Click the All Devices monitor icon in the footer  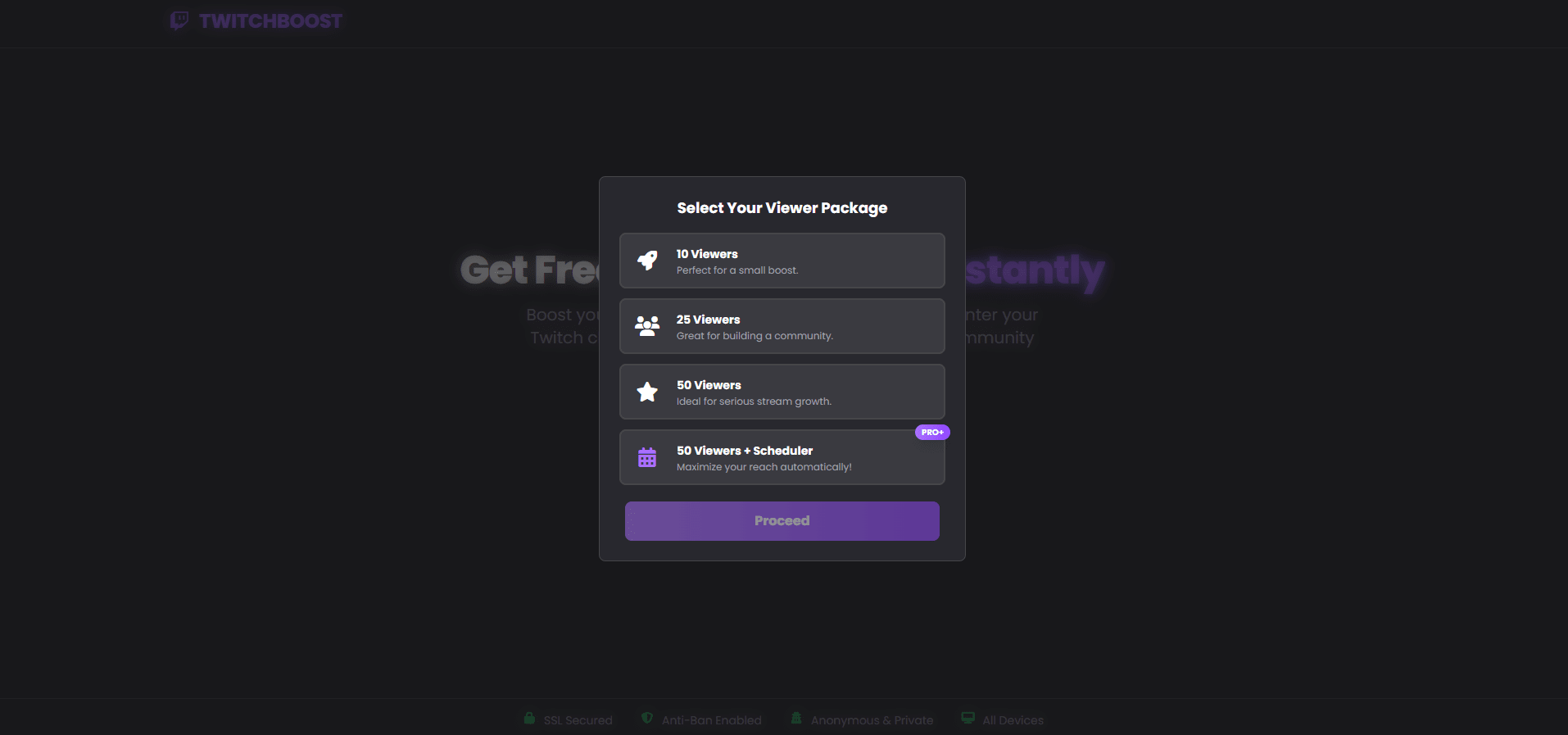[968, 718]
